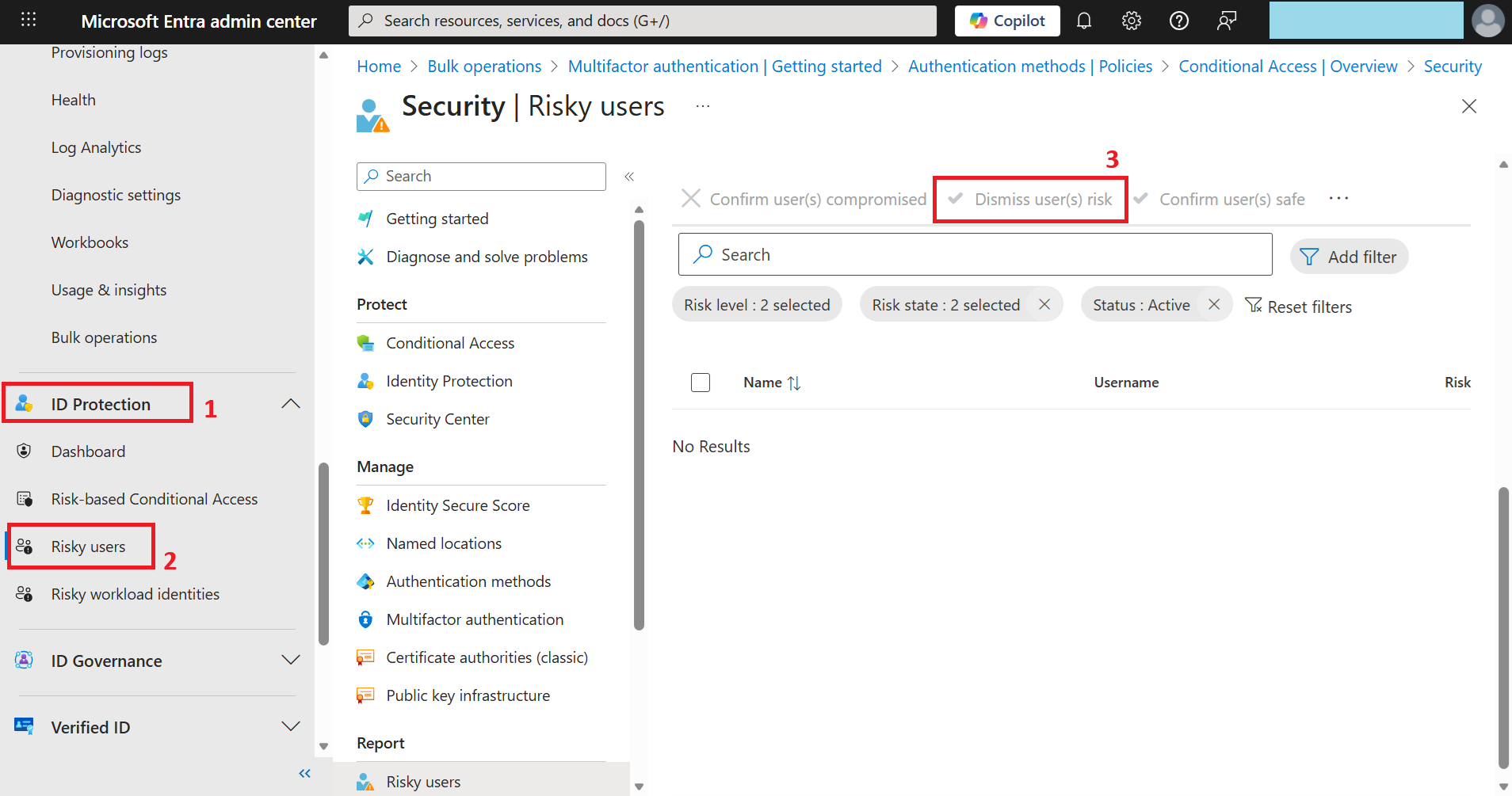Image resolution: width=1512 pixels, height=796 pixels.
Task: Collapse the left navigation sidebar
Action: point(305,773)
